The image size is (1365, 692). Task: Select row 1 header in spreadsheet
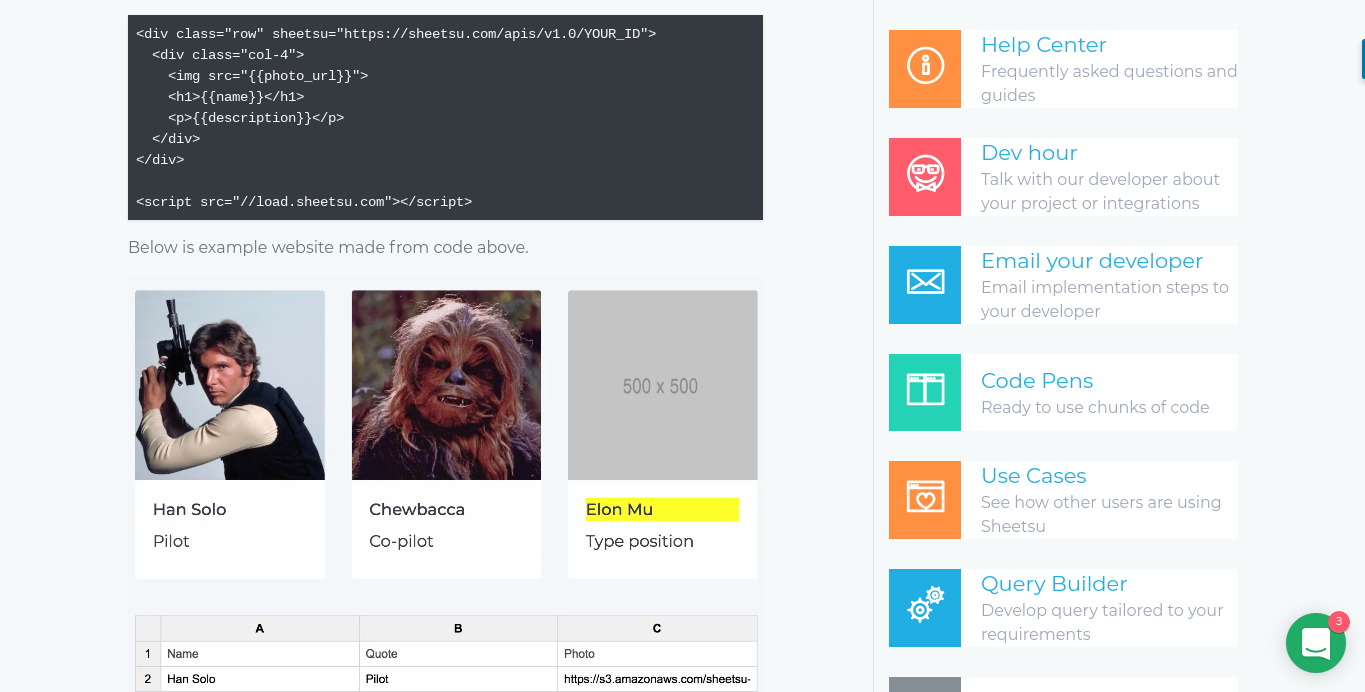[148, 654]
